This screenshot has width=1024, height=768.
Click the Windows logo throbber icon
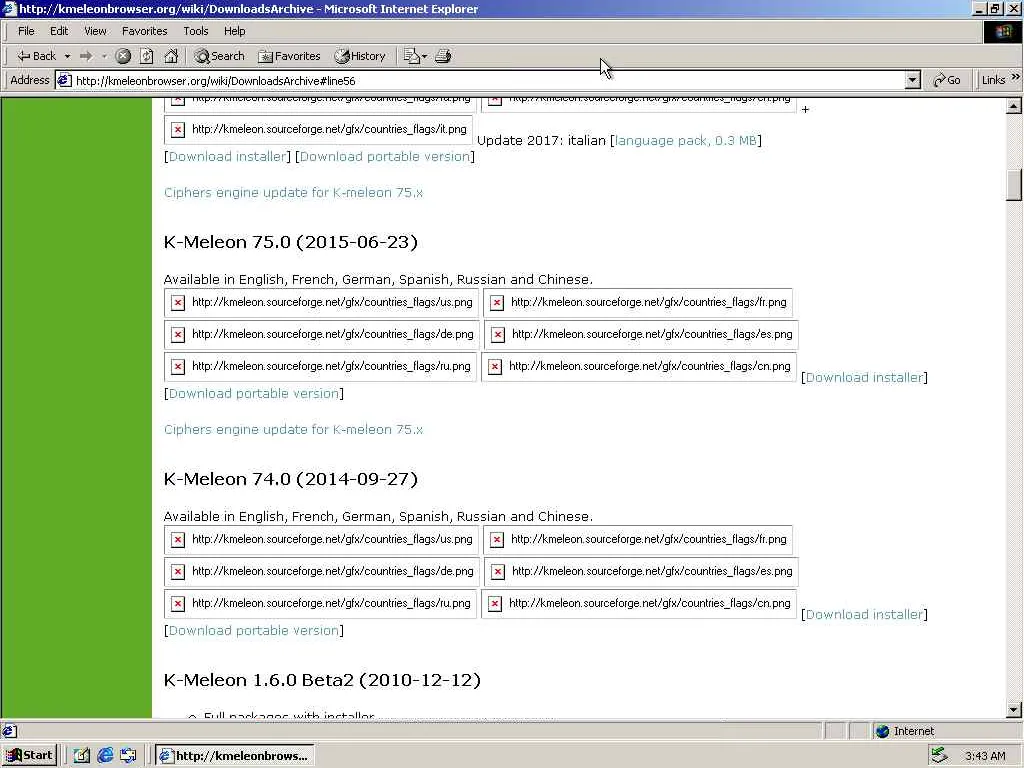point(1002,31)
